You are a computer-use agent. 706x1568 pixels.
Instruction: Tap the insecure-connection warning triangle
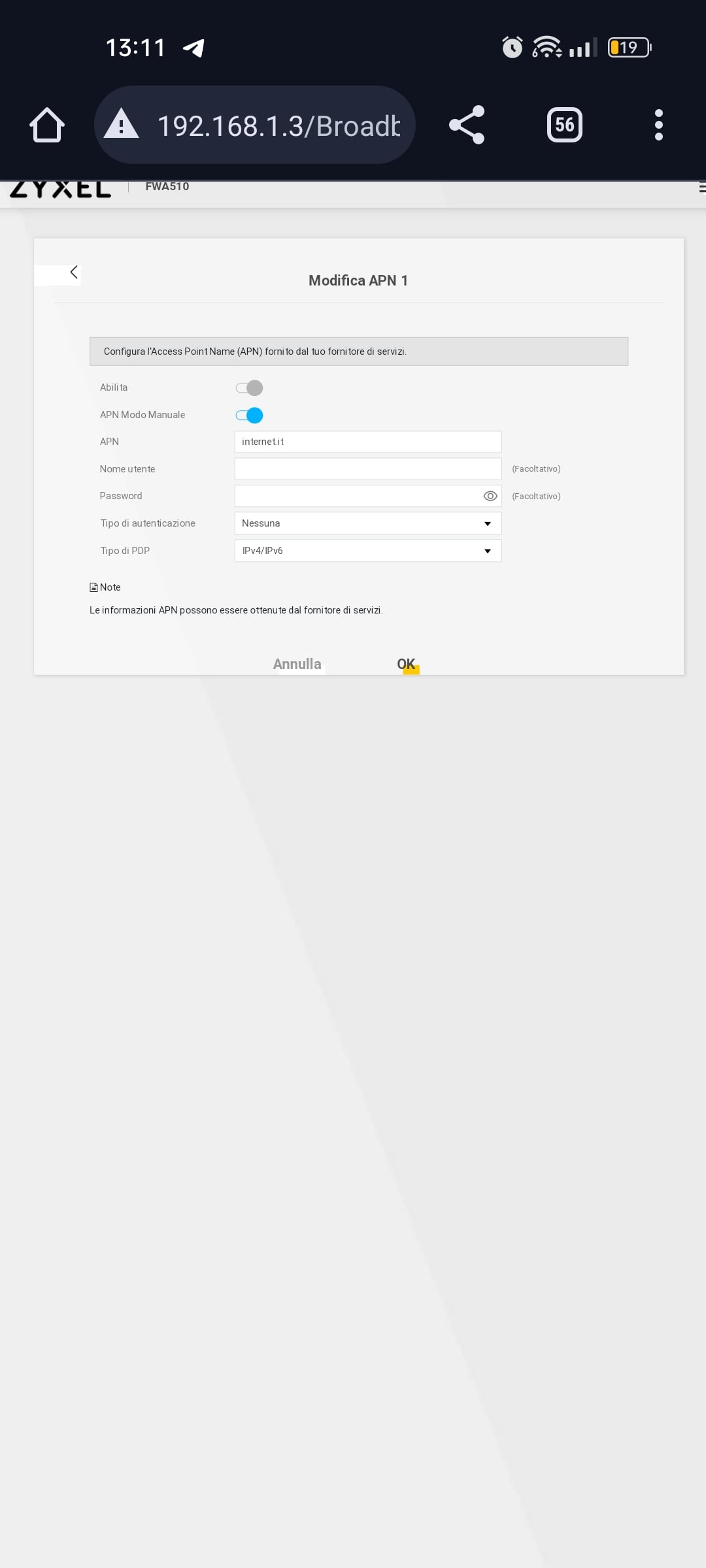[122, 124]
